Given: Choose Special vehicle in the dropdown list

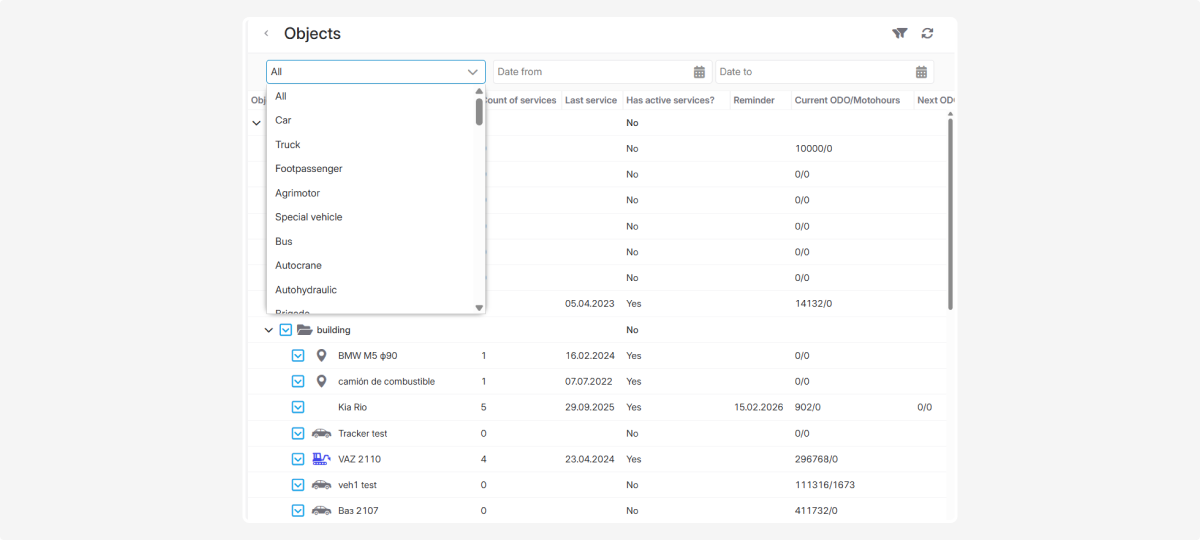Looking at the screenshot, I should point(308,217).
